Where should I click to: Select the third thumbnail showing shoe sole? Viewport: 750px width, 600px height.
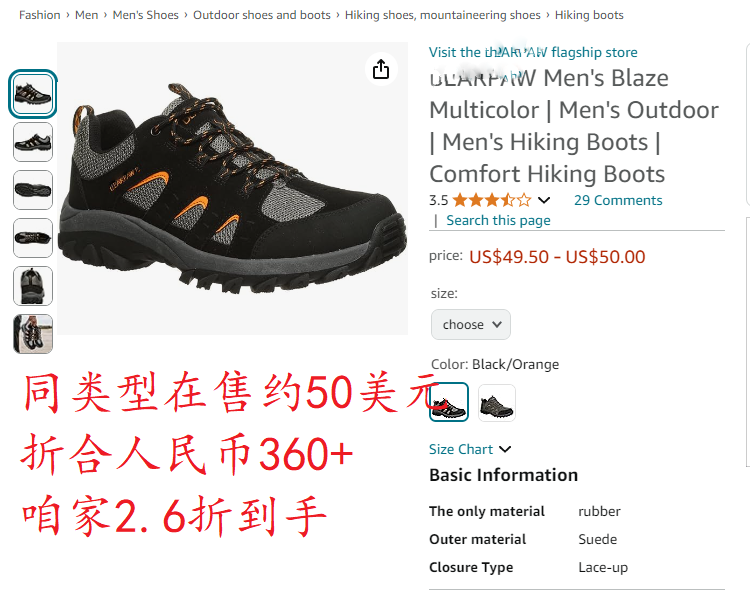(33, 190)
